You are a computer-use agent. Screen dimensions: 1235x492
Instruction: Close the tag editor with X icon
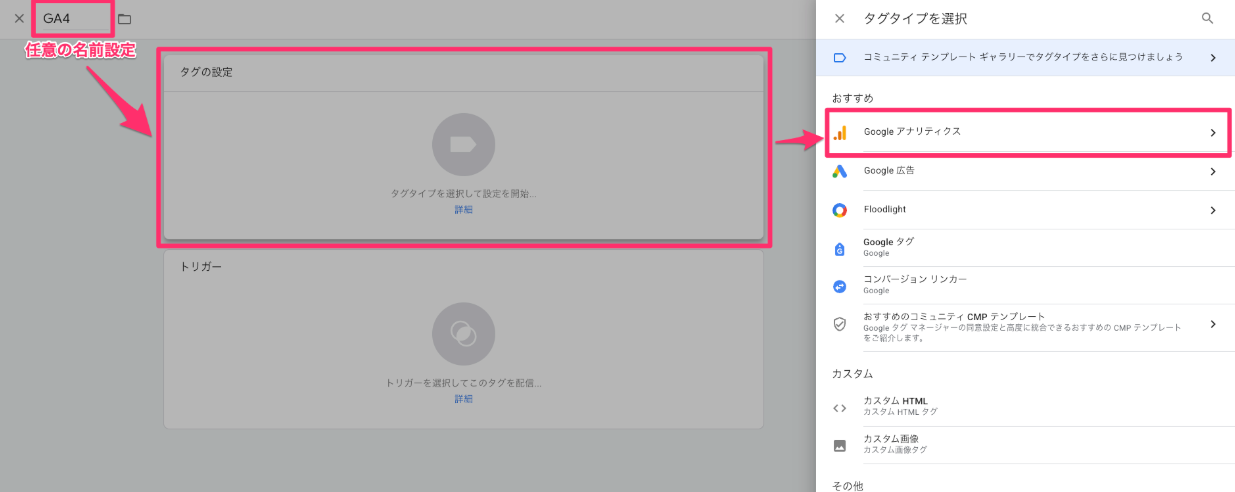[x=19, y=18]
